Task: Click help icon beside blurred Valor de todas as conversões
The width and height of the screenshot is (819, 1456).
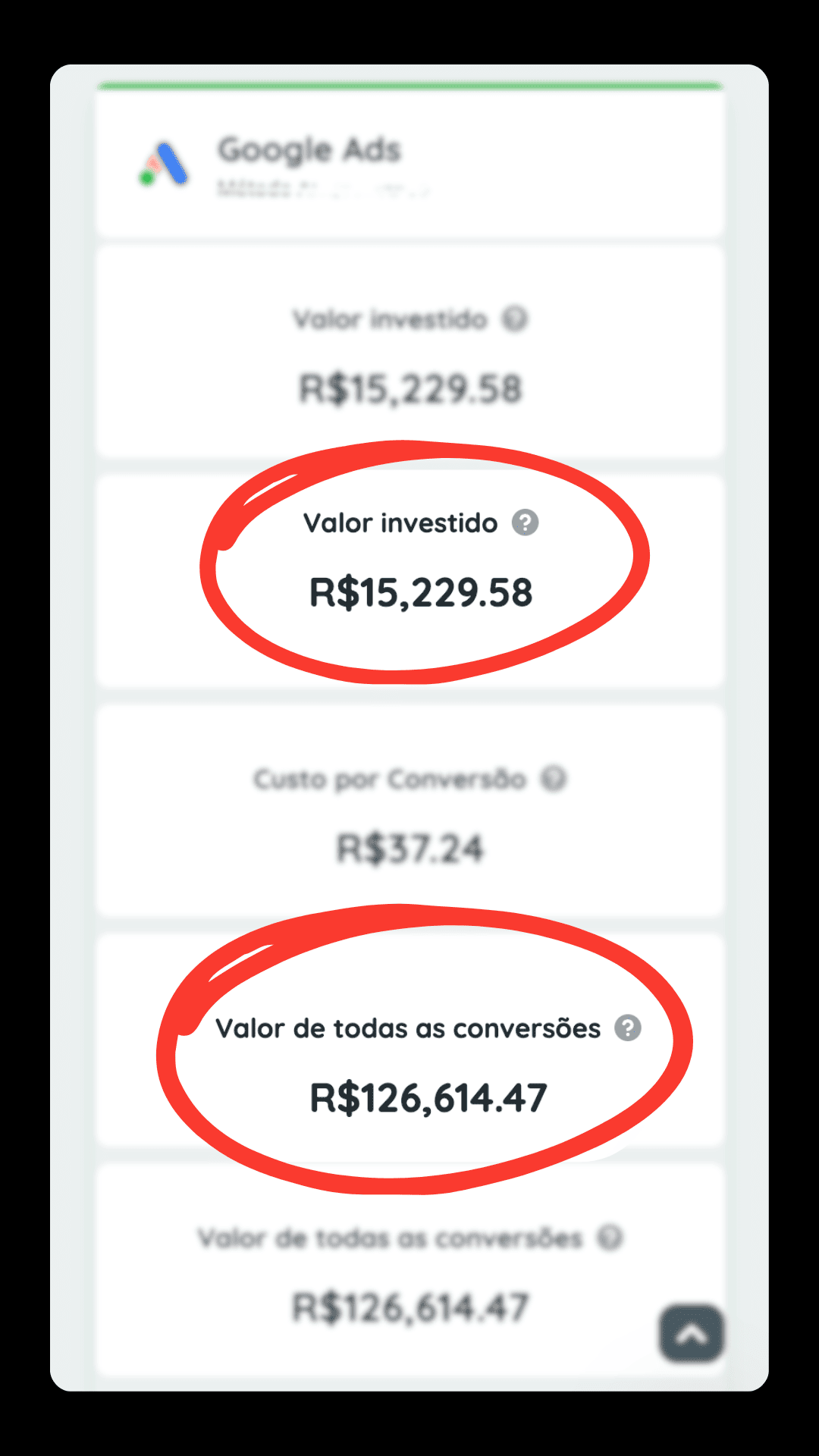Action: point(610,1238)
